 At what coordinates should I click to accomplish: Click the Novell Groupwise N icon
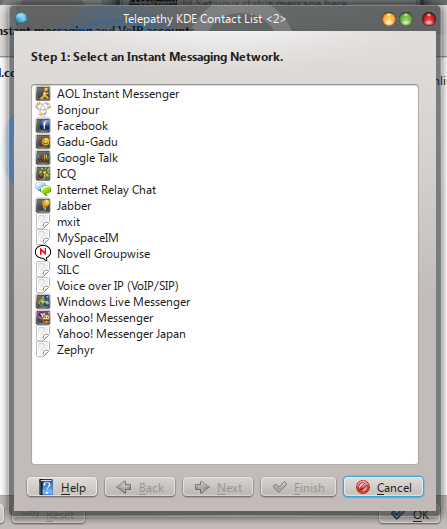[43, 253]
